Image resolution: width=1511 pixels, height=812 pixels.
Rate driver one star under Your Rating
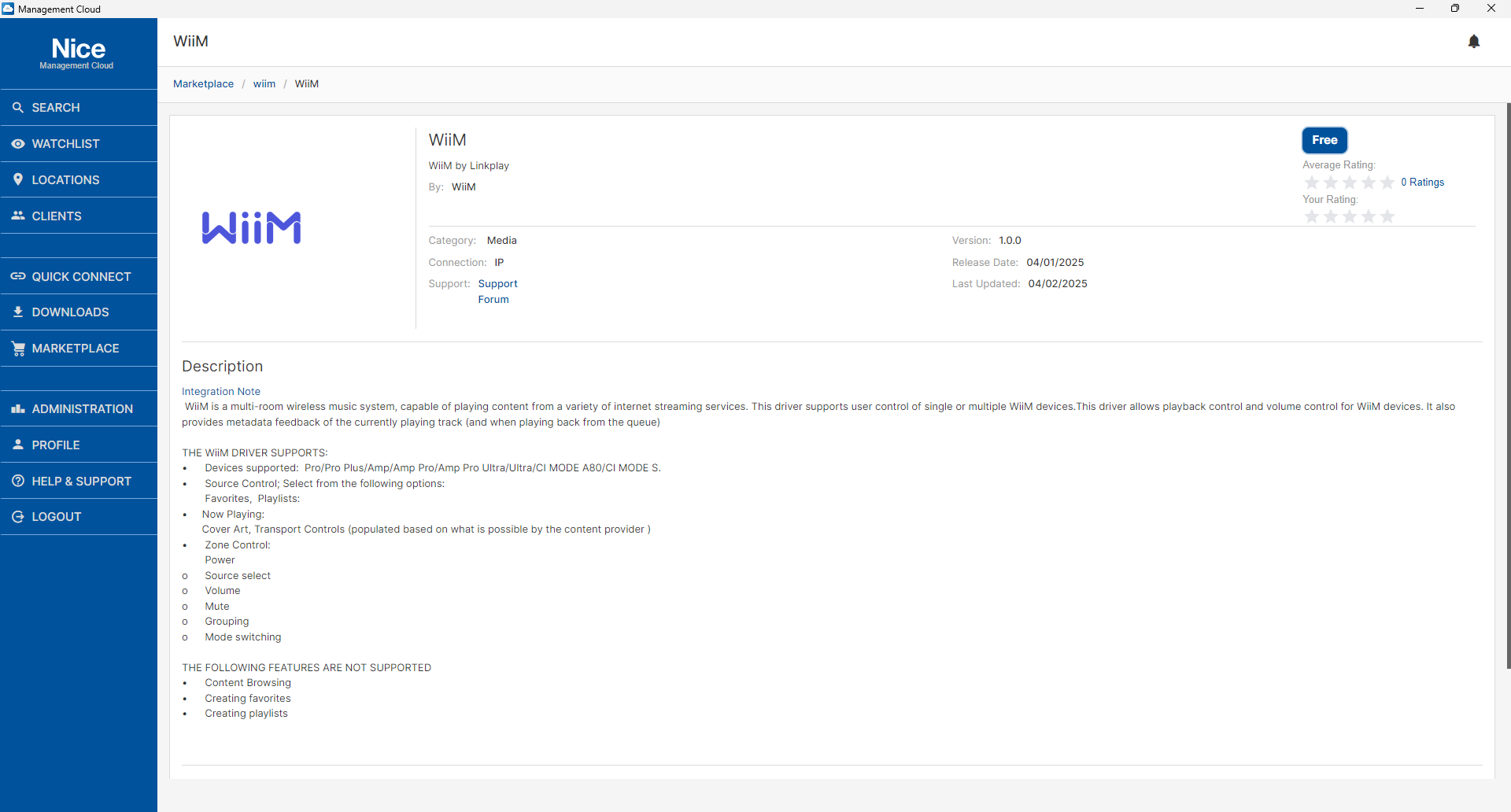click(1312, 216)
